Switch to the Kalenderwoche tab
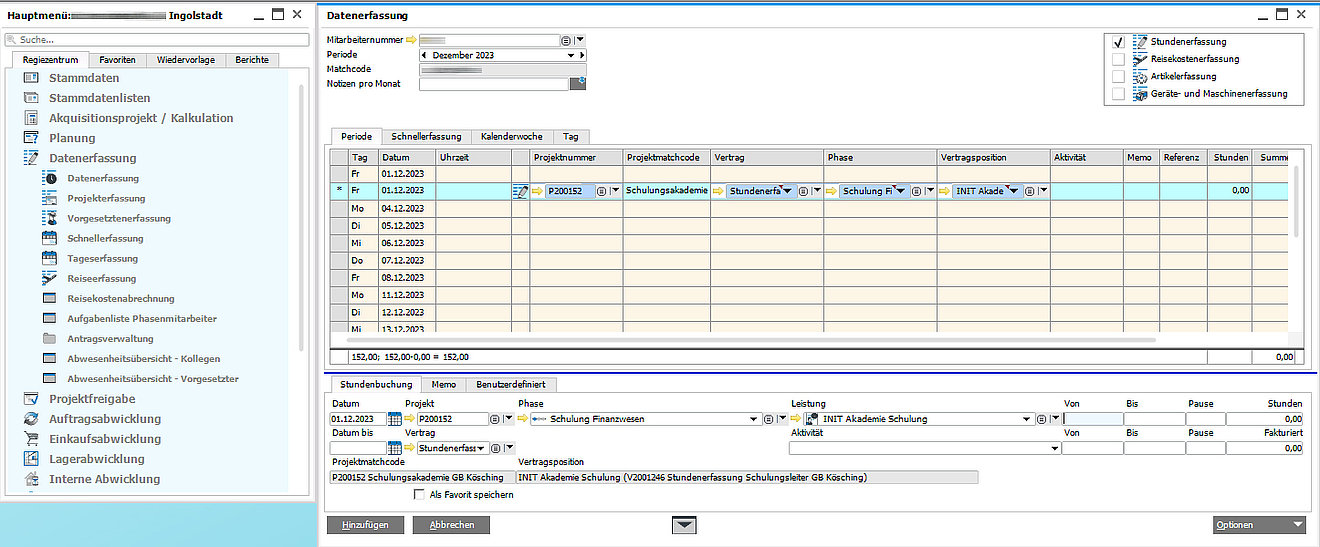Image resolution: width=1320 pixels, height=547 pixels. tap(511, 136)
